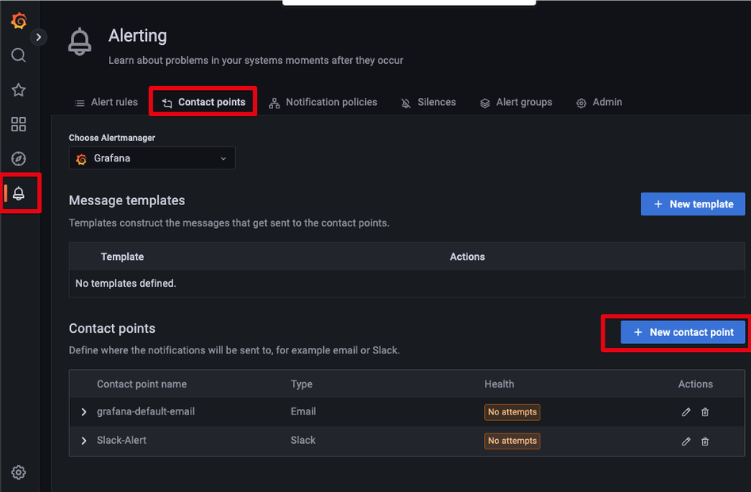751x492 pixels.
Task: Delete the Slack-Alert contact point trash icon
Action: (x=705, y=441)
